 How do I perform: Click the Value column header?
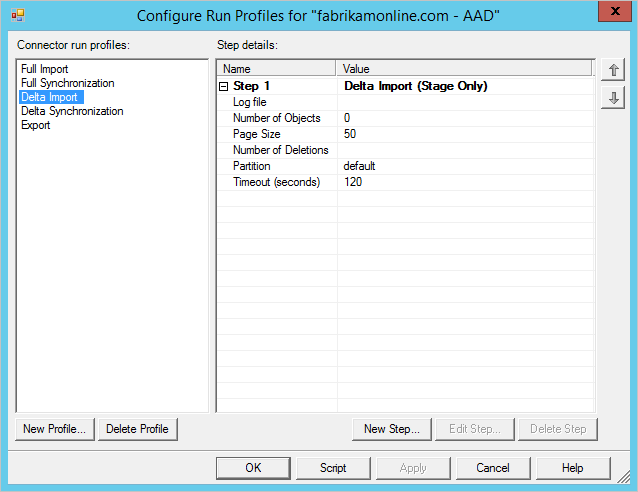pyautogui.click(x=464, y=68)
